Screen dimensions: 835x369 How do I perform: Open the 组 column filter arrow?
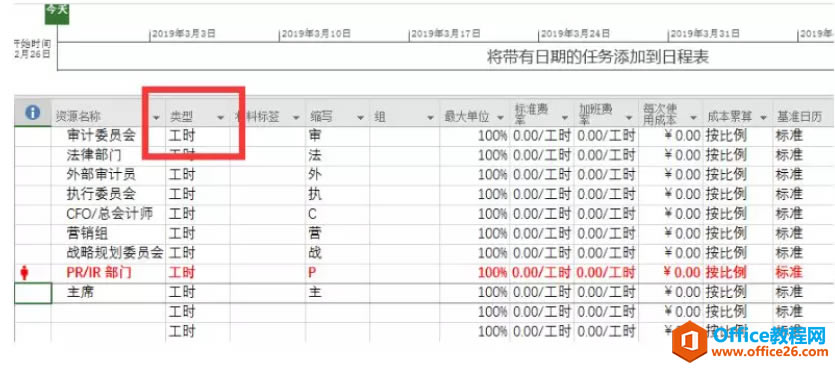tap(430, 117)
